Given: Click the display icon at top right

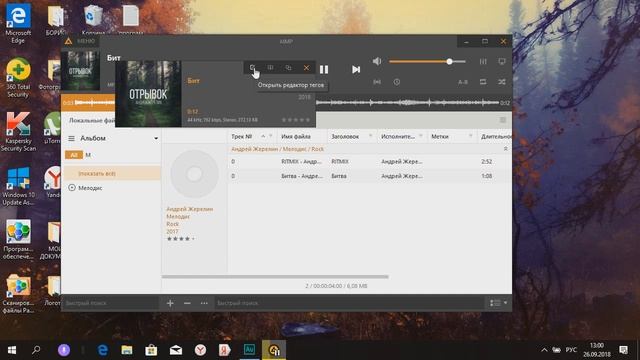Looking at the screenshot, I should (x=502, y=62).
